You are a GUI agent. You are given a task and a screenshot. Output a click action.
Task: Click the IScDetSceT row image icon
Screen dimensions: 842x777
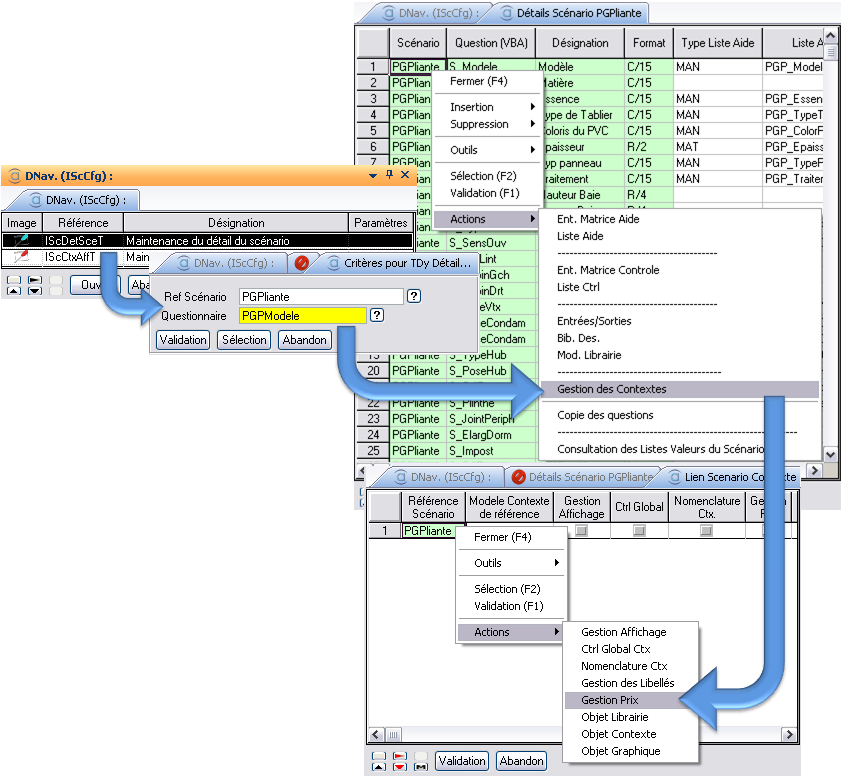21,240
